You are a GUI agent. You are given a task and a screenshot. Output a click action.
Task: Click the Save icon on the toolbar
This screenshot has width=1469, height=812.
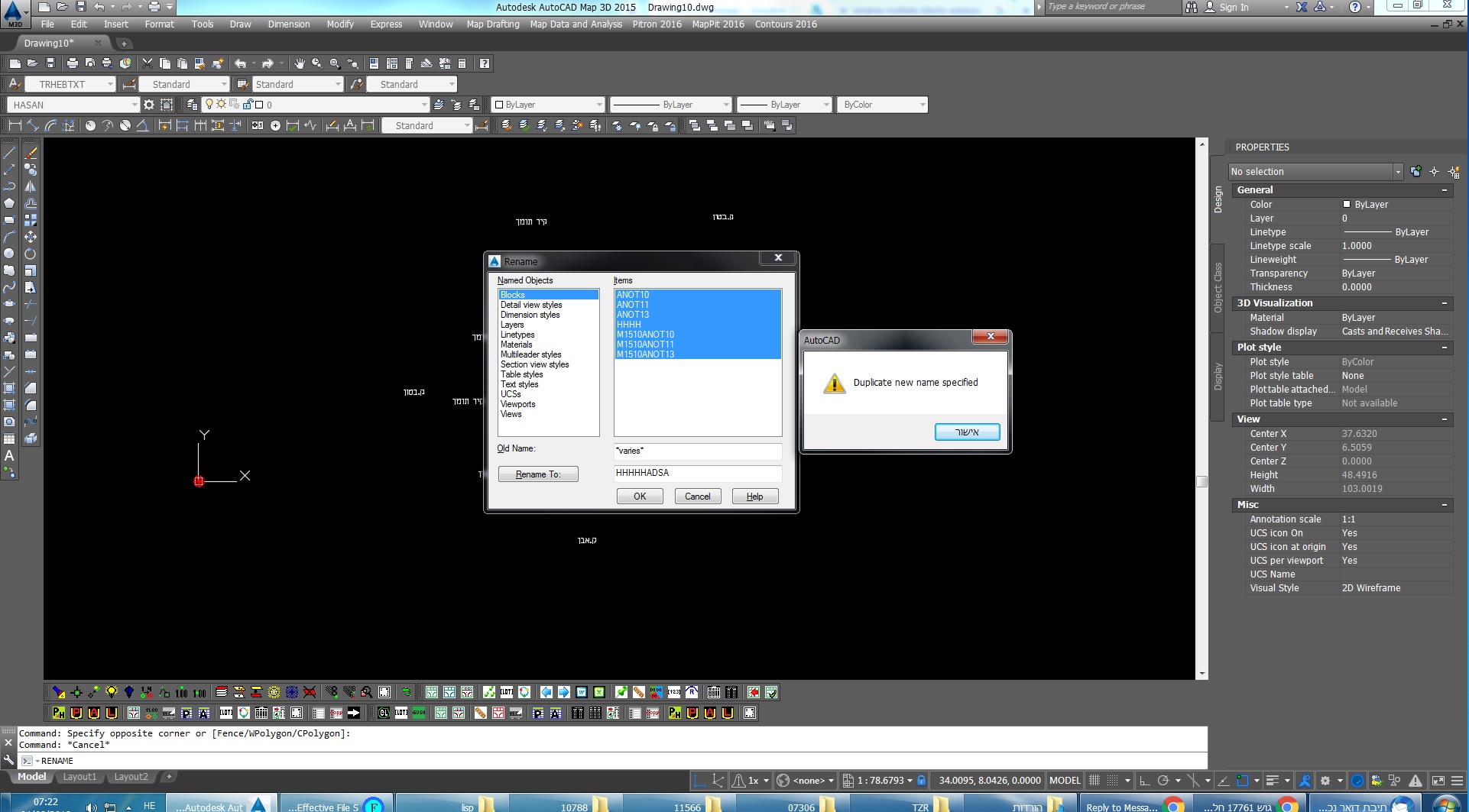pos(50,63)
